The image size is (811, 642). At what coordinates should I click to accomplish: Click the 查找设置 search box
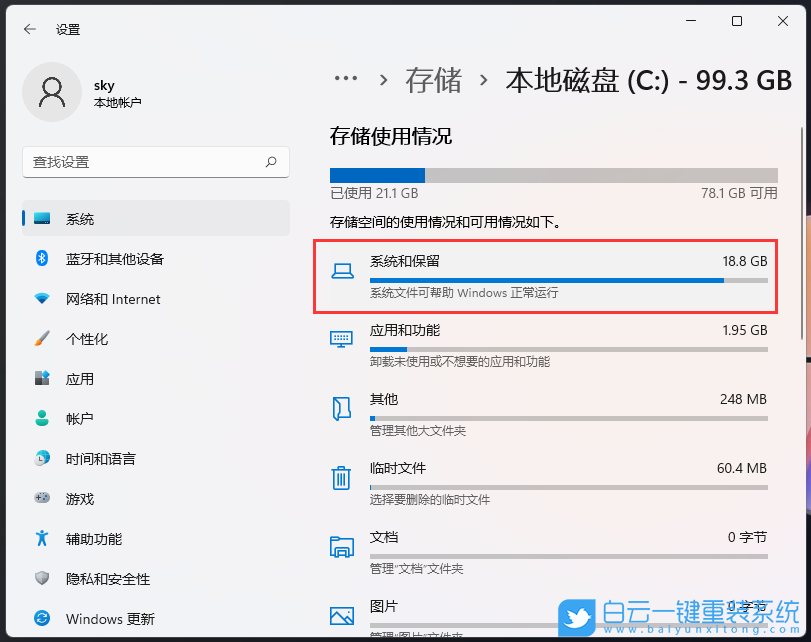pos(155,162)
